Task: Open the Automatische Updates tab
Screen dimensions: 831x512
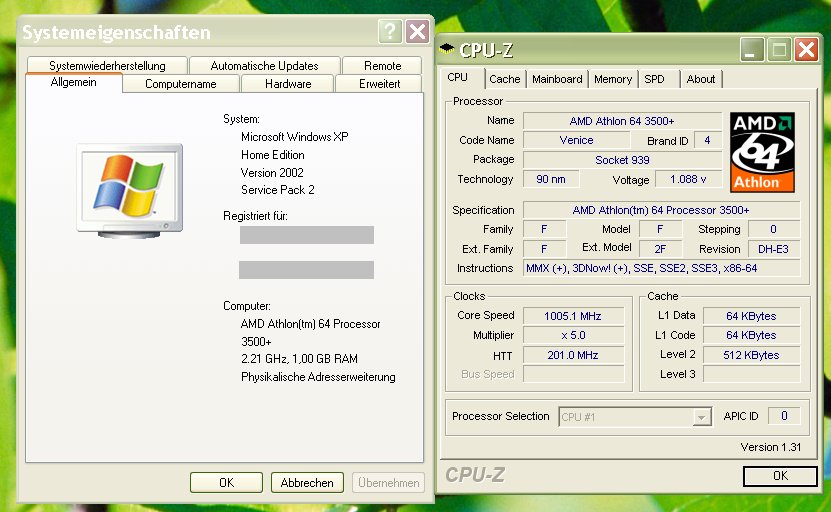Action: coord(264,66)
